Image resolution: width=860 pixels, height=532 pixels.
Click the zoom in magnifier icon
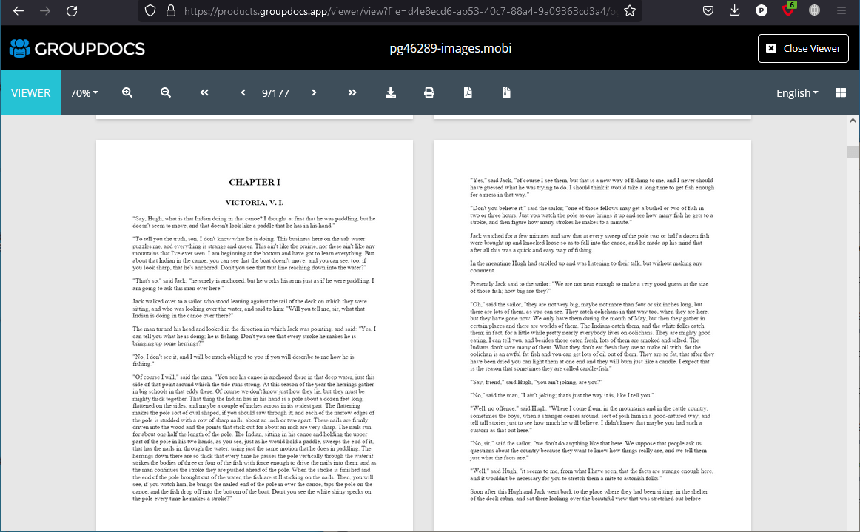click(128, 93)
